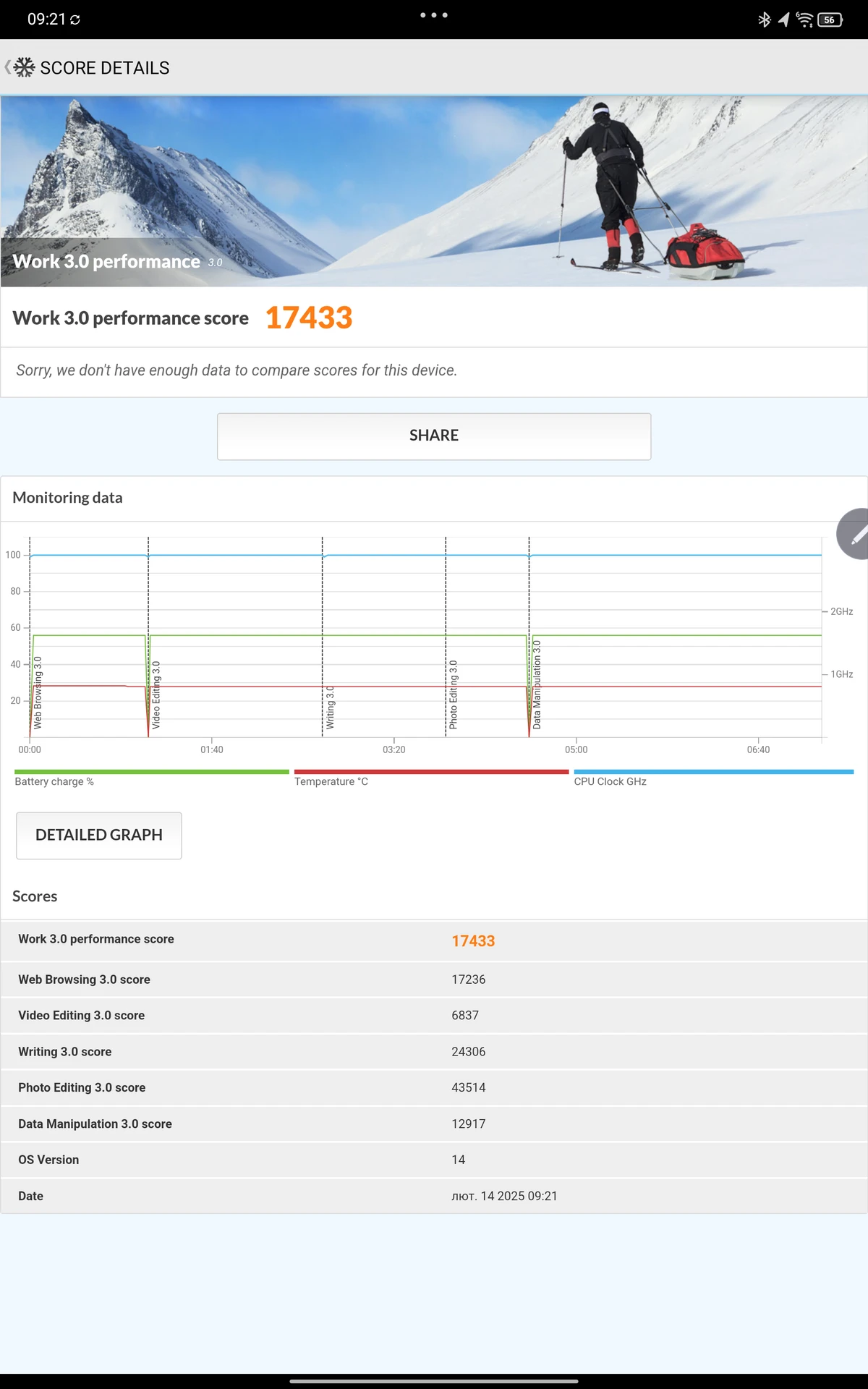Viewport: 868px width, 1389px height.
Task: Tap the OS Version row
Action: point(434,1160)
